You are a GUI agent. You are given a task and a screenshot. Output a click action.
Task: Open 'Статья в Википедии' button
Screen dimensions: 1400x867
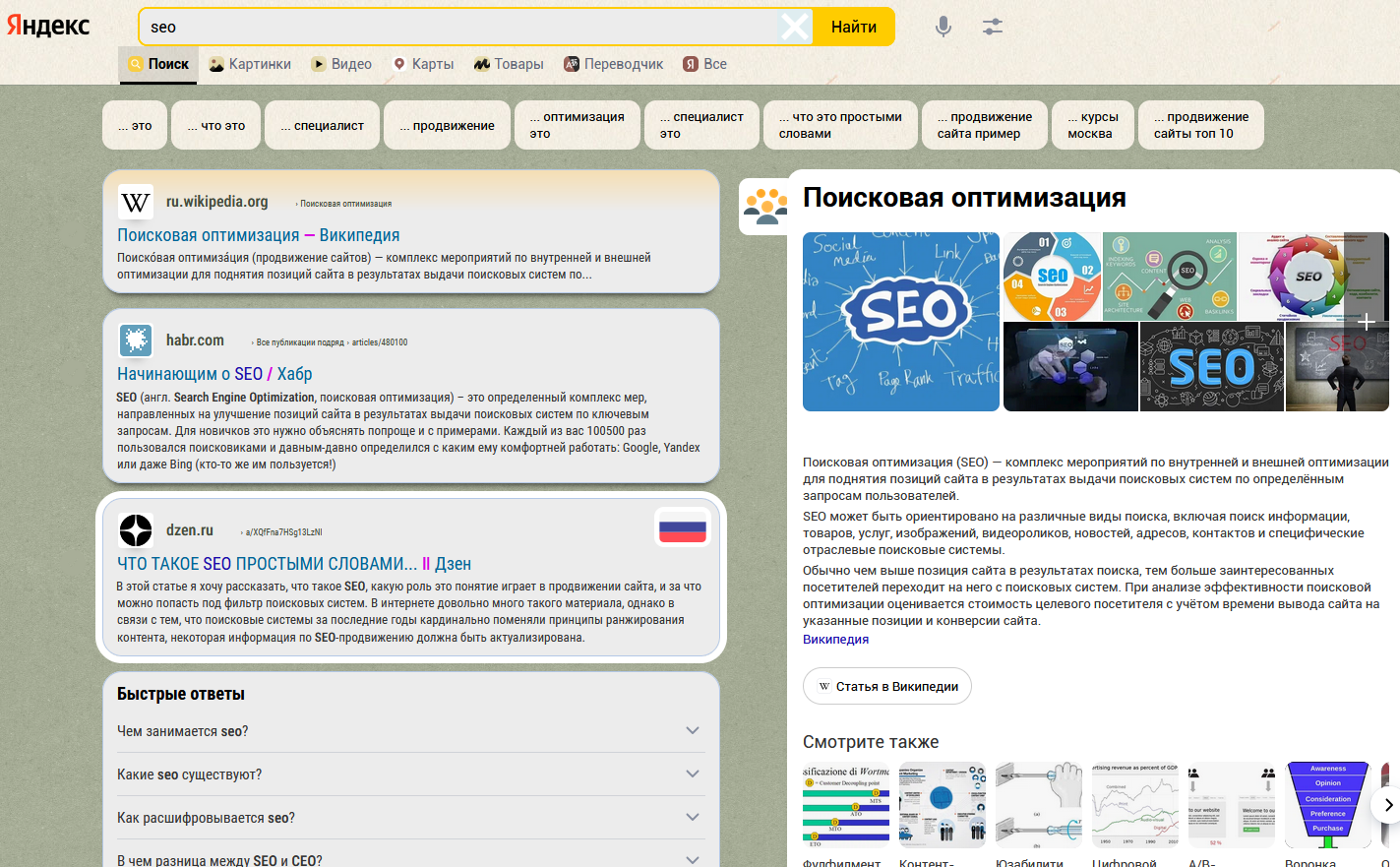pos(887,687)
